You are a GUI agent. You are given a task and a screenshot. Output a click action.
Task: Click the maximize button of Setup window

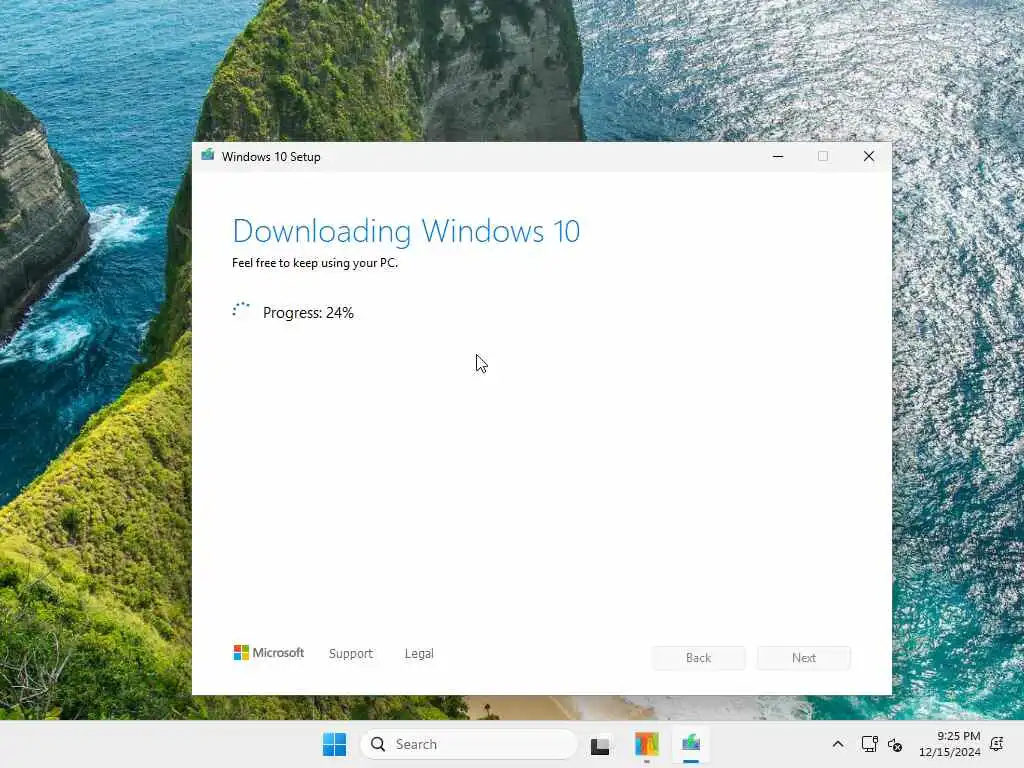coord(823,156)
